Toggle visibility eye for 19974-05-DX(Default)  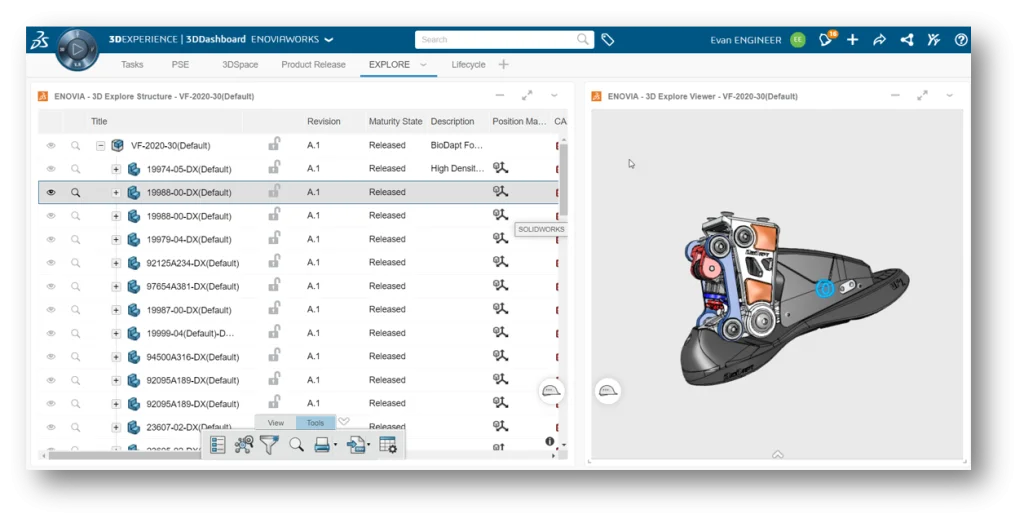tap(51, 169)
